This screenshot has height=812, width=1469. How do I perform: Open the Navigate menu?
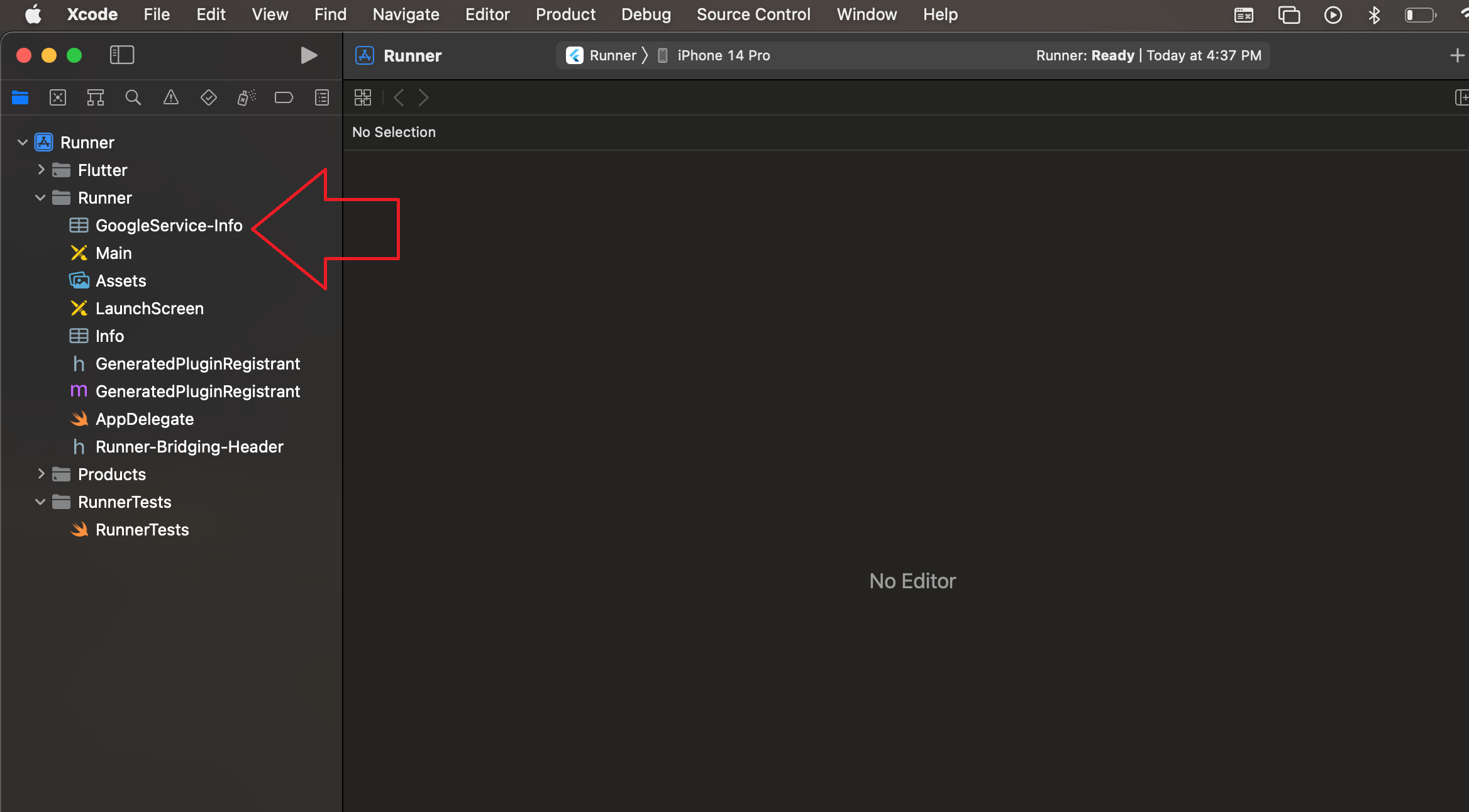coord(406,14)
